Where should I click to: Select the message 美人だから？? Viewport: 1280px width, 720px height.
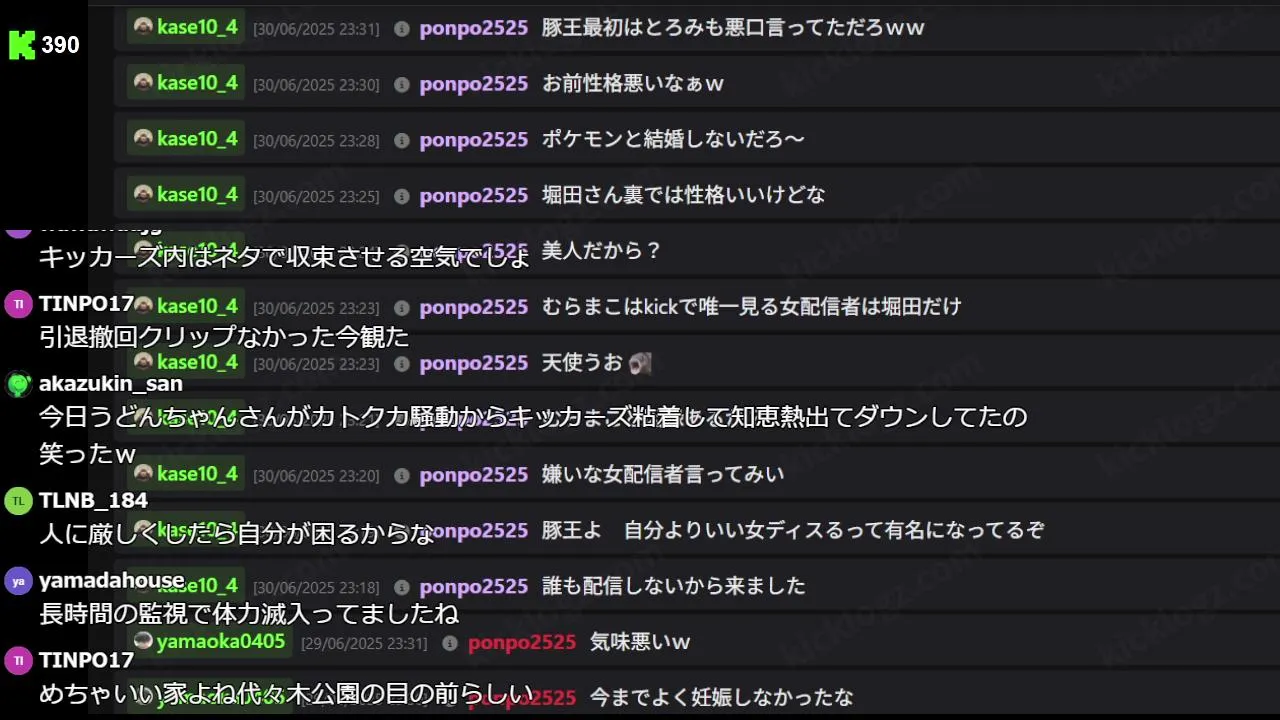click(x=602, y=251)
